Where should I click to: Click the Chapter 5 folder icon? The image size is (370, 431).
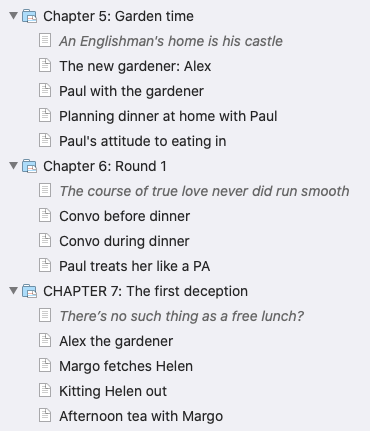pyautogui.click(x=29, y=16)
